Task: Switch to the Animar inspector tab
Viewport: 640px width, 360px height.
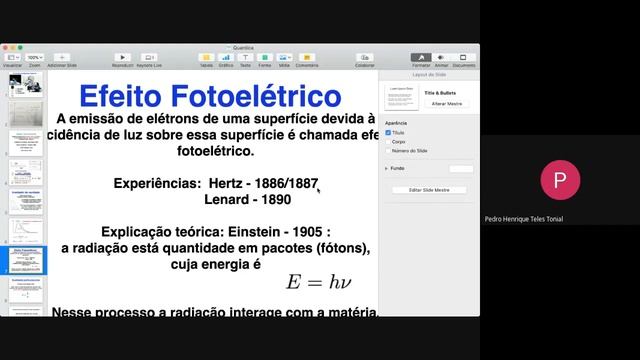Action: pos(441,58)
